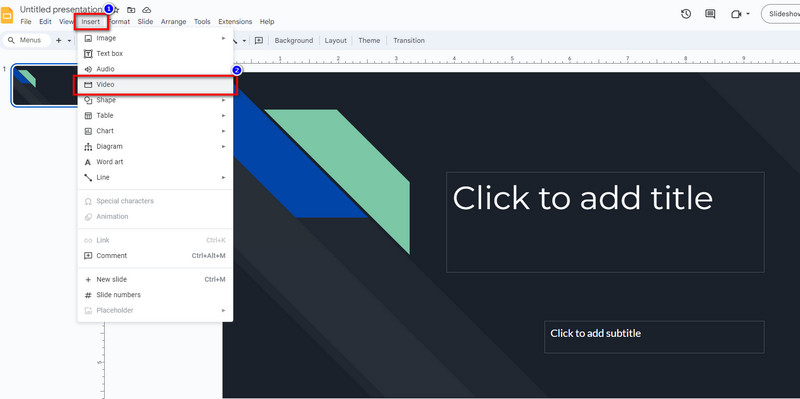
Task: Click the Diagram hierarchy icon
Action: pos(88,146)
